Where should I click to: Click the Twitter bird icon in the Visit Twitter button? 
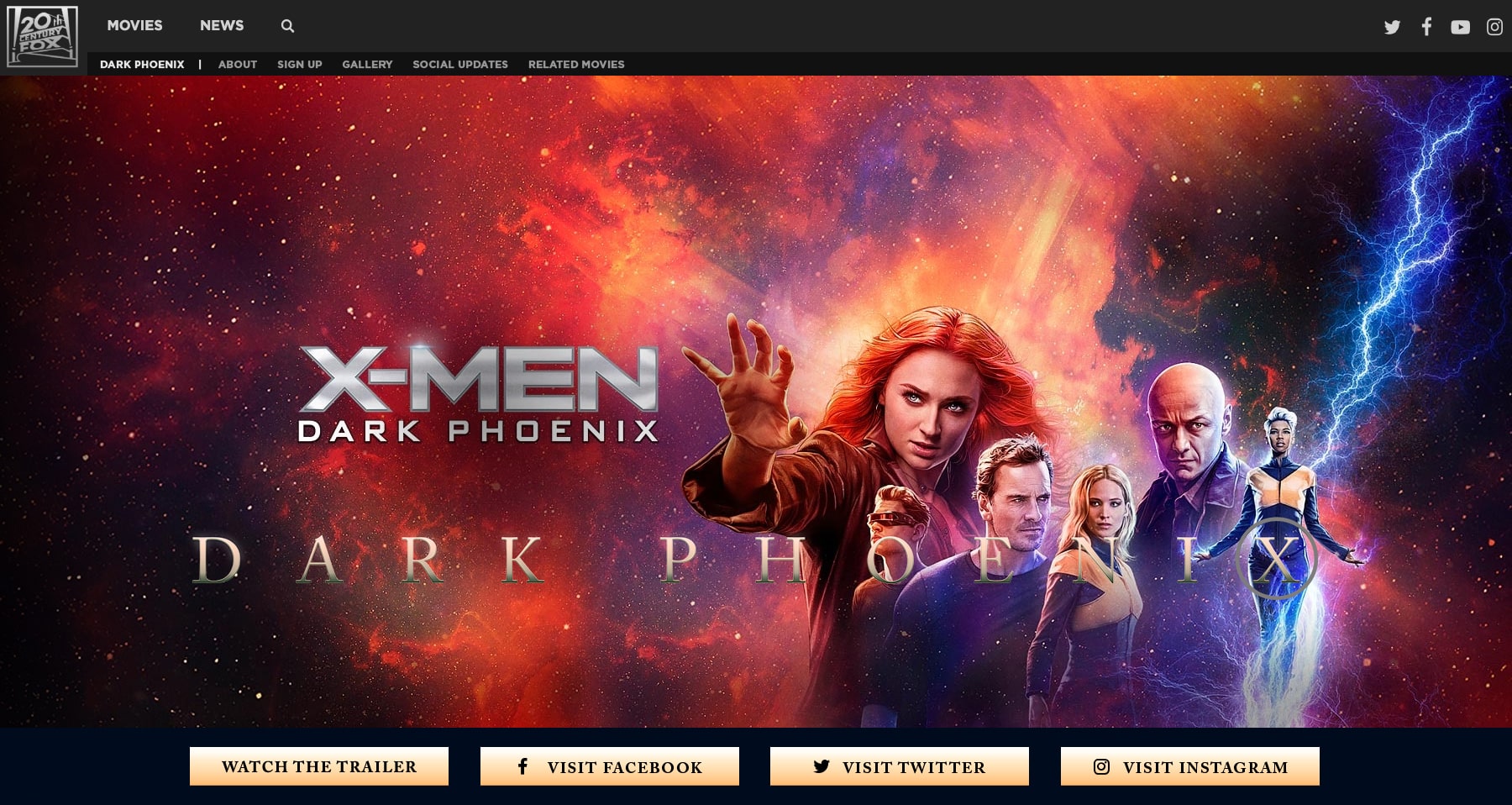coord(822,766)
